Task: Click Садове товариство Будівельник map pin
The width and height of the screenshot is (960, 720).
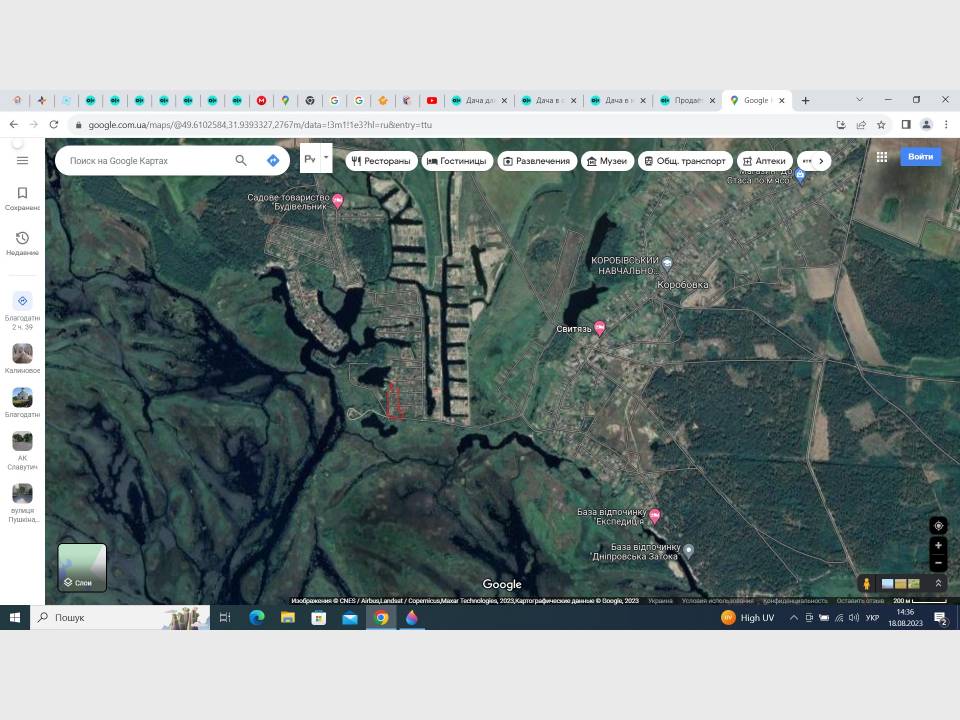Action: pyautogui.click(x=337, y=201)
